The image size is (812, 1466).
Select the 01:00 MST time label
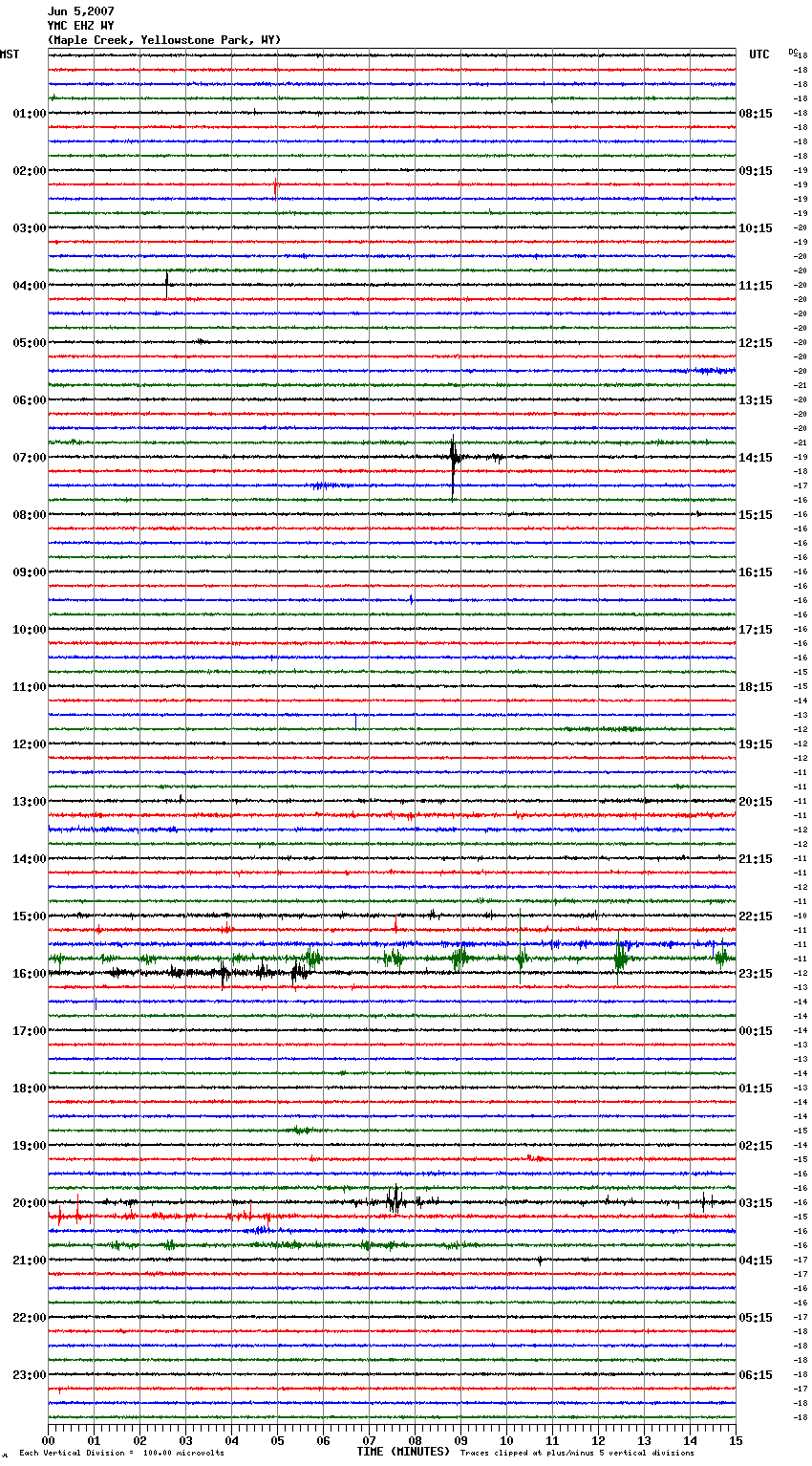pos(30,114)
